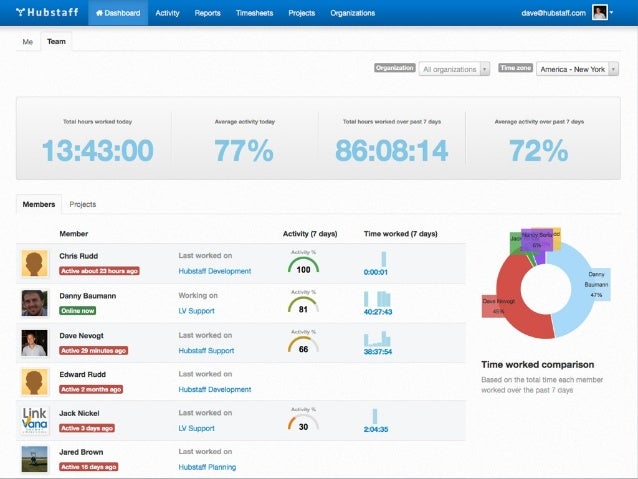The width and height of the screenshot is (638, 479).
Task: Click the 13:43:00 total hours today value
Action: [x=98, y=151]
